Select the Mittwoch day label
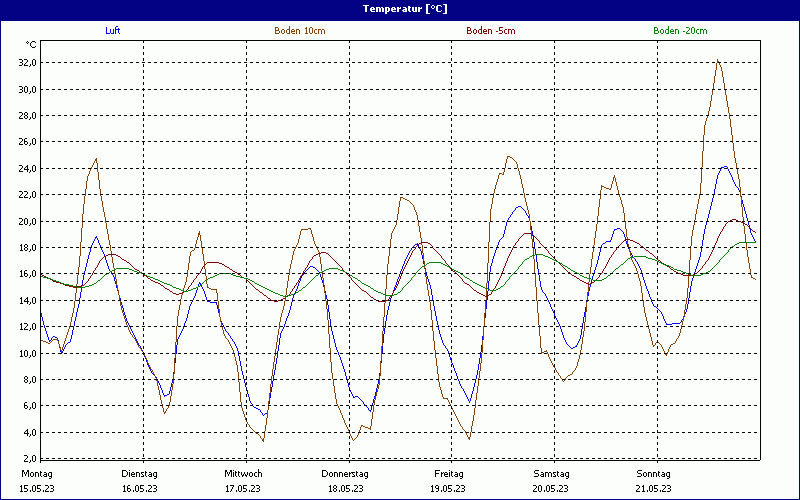Viewport: 800px width, 500px height. tap(243, 473)
